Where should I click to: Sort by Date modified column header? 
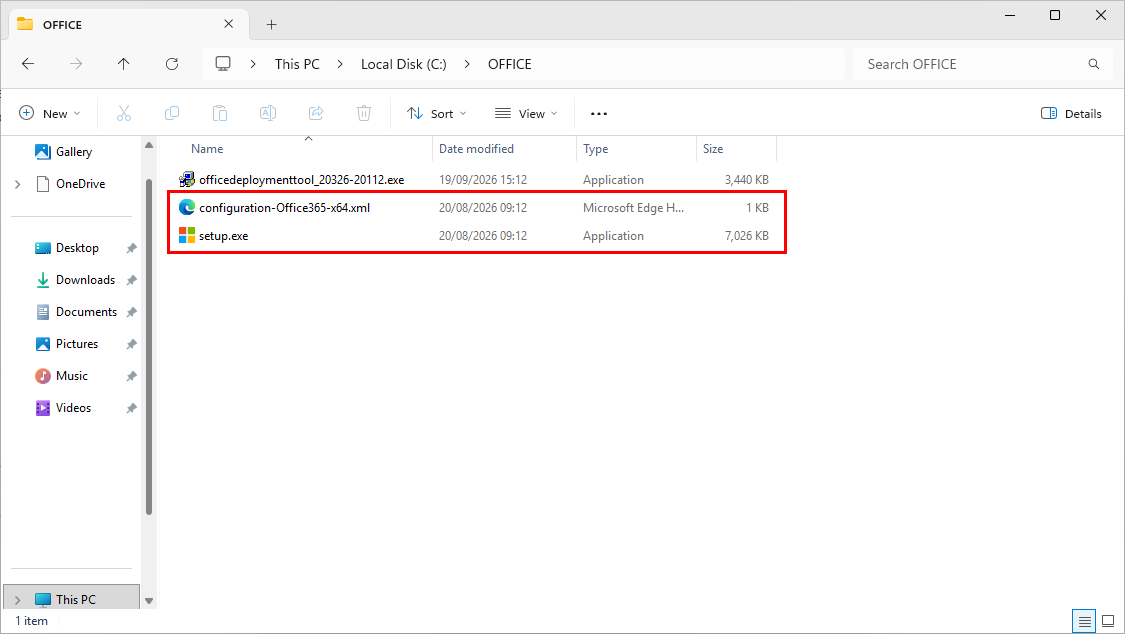(476, 148)
